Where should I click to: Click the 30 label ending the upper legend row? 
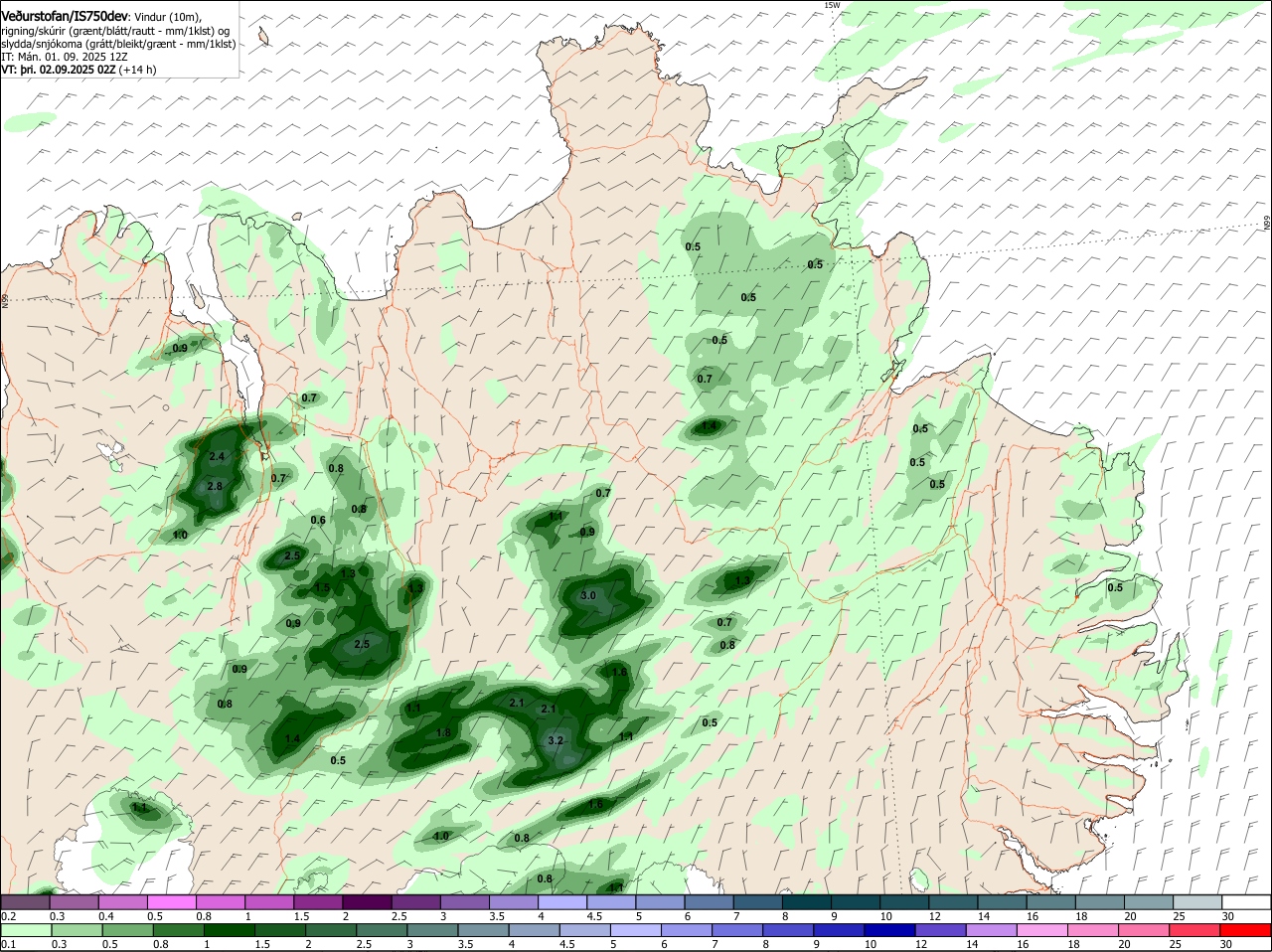click(1226, 915)
